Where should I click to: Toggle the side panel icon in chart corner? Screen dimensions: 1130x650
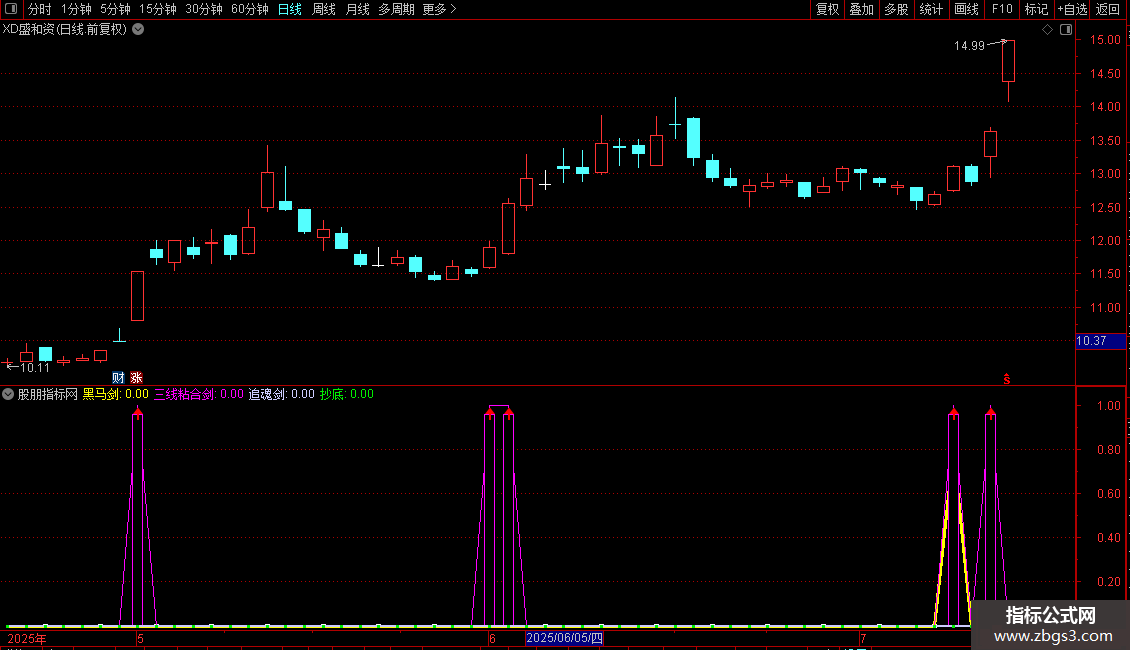(1067, 30)
